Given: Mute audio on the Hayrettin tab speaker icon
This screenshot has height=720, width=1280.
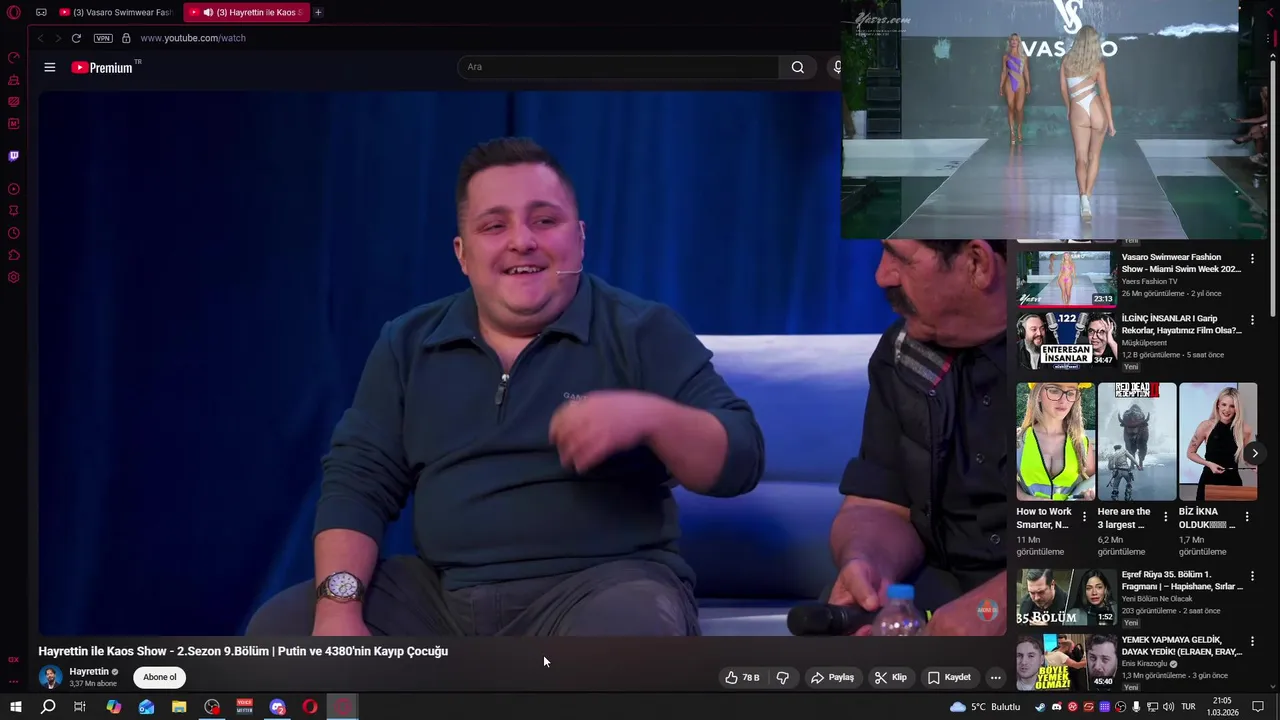Looking at the screenshot, I should tap(208, 12).
